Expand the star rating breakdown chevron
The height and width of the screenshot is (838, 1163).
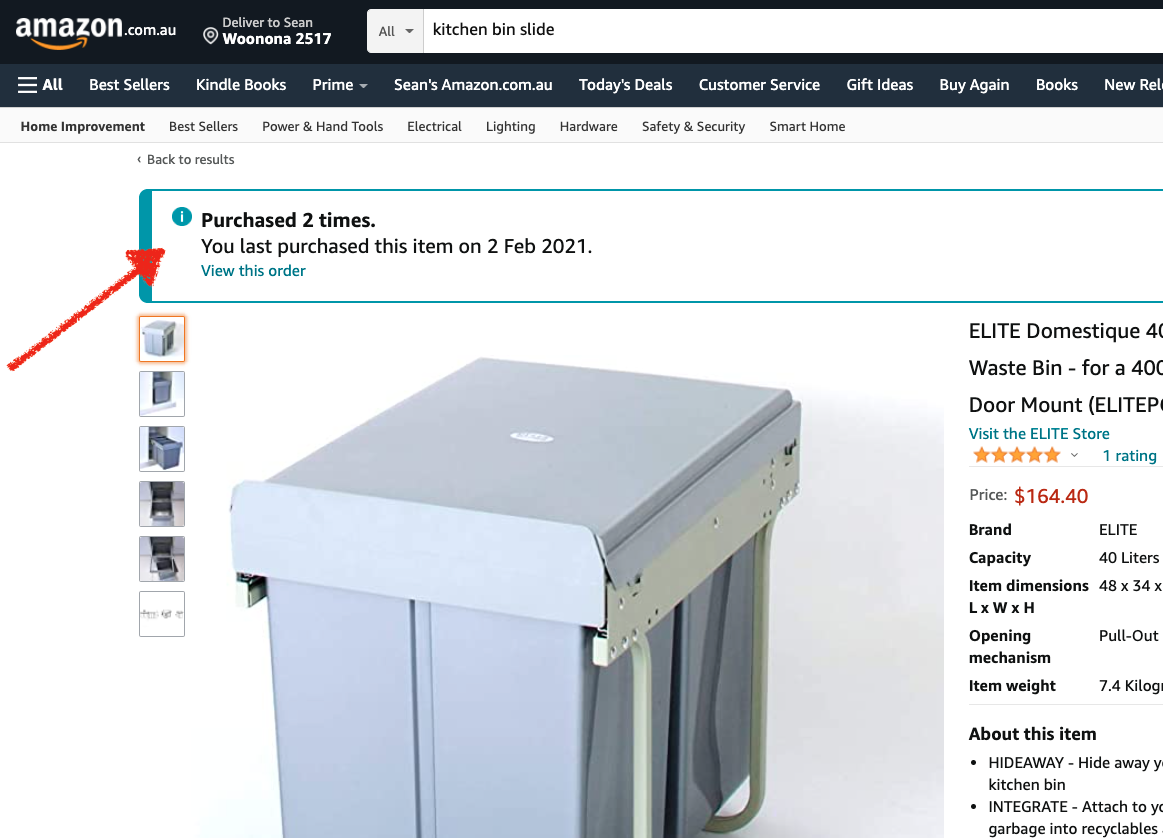(x=1074, y=455)
